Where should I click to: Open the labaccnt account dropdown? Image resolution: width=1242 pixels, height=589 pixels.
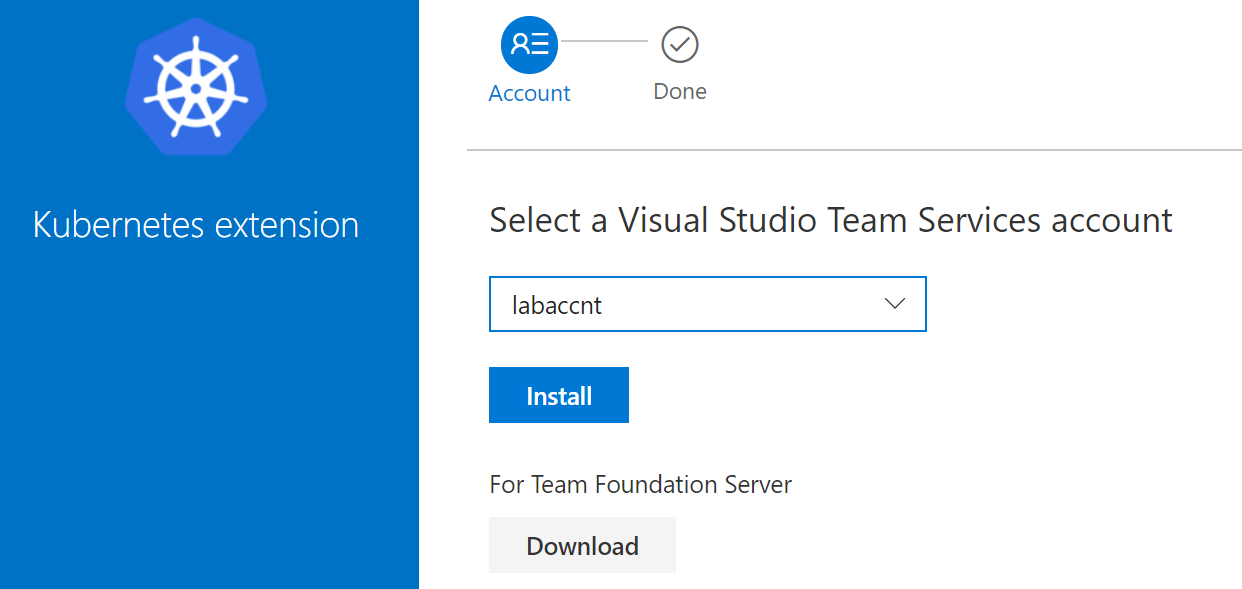(x=708, y=304)
